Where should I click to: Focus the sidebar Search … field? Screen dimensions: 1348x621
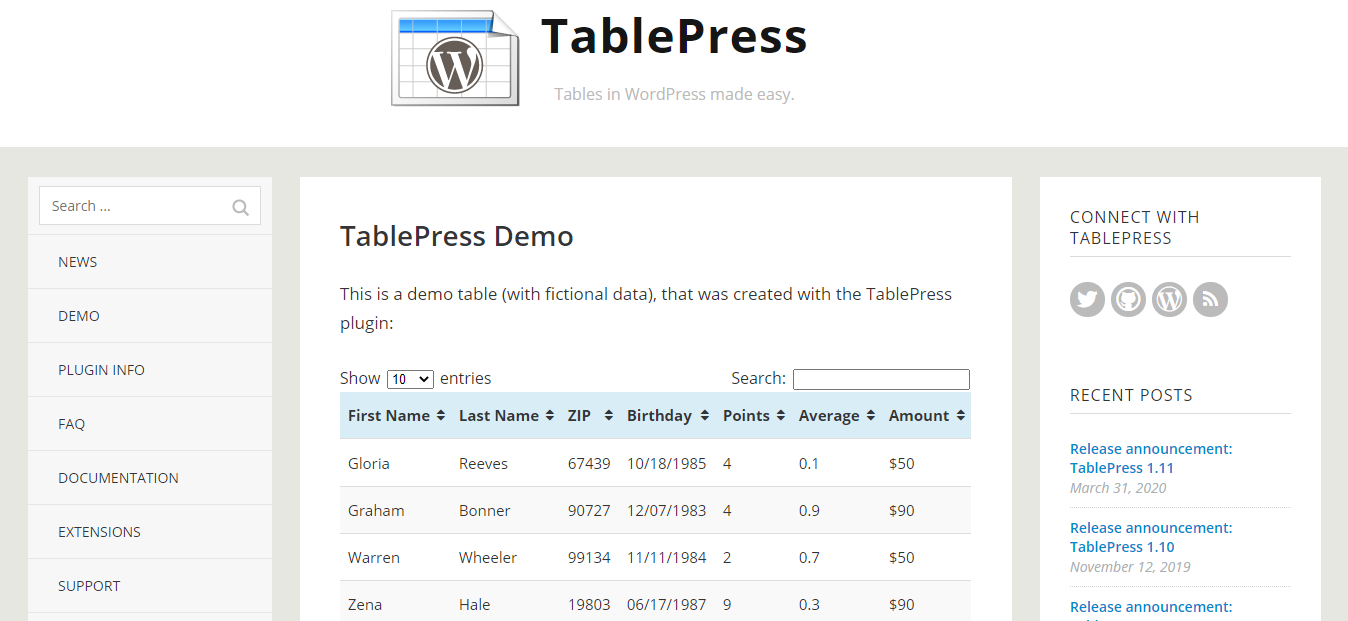click(150, 206)
